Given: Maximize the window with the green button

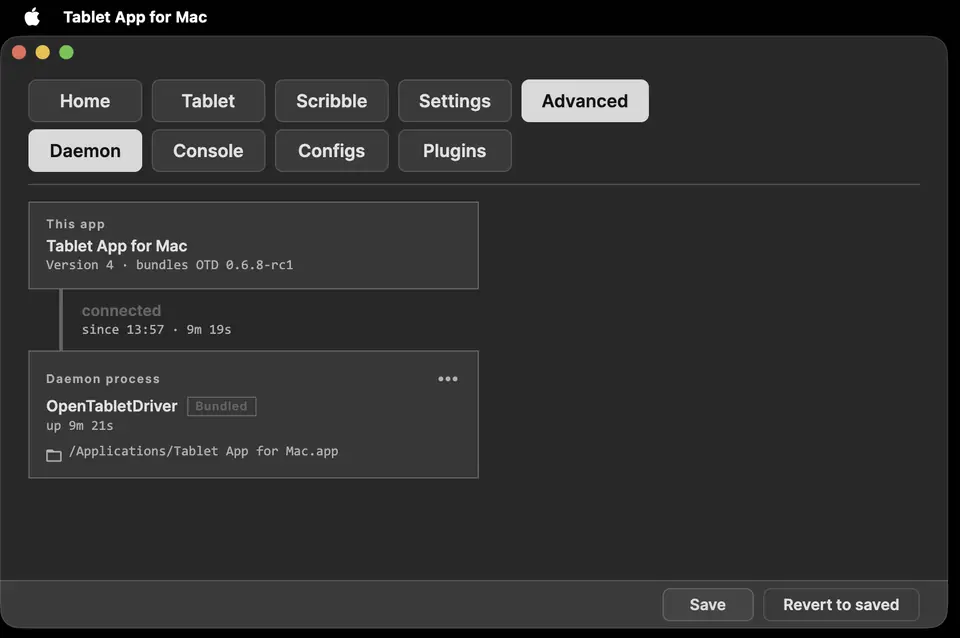Looking at the screenshot, I should (x=66, y=53).
